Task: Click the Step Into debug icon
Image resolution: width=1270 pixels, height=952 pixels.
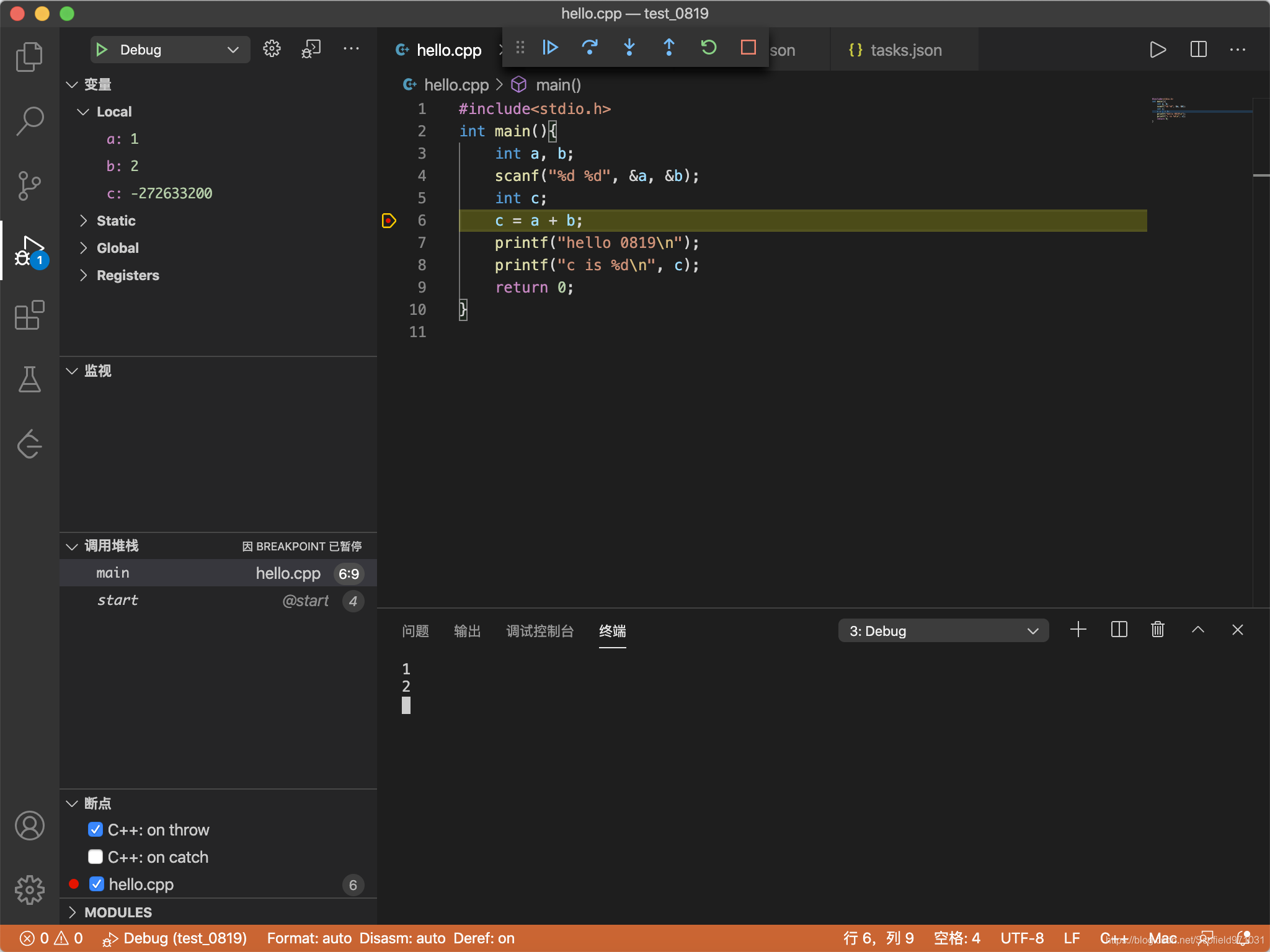Action: 630,49
